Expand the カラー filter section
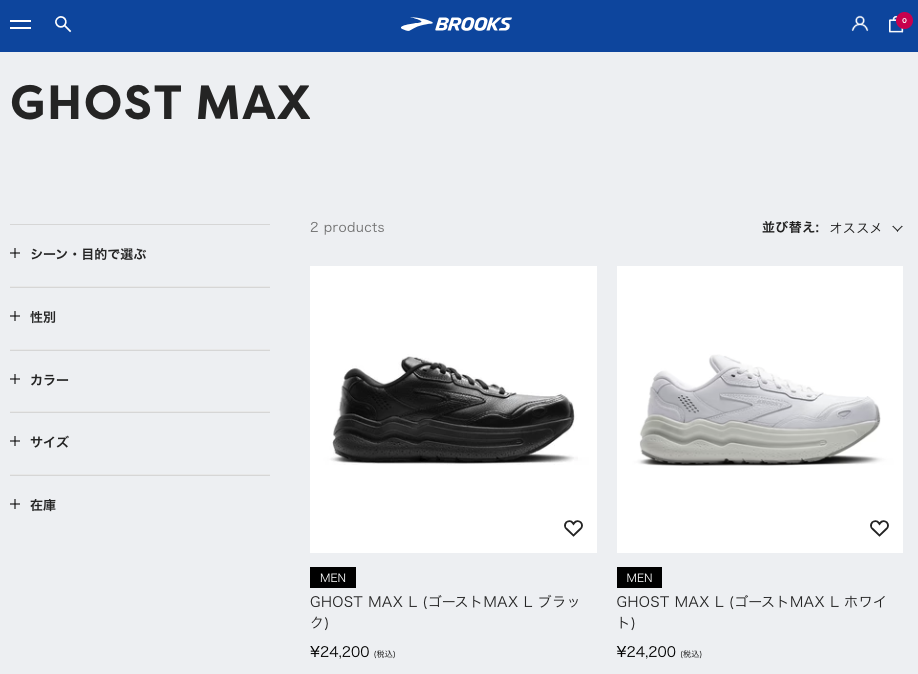Image resolution: width=918 pixels, height=674 pixels. click(48, 380)
